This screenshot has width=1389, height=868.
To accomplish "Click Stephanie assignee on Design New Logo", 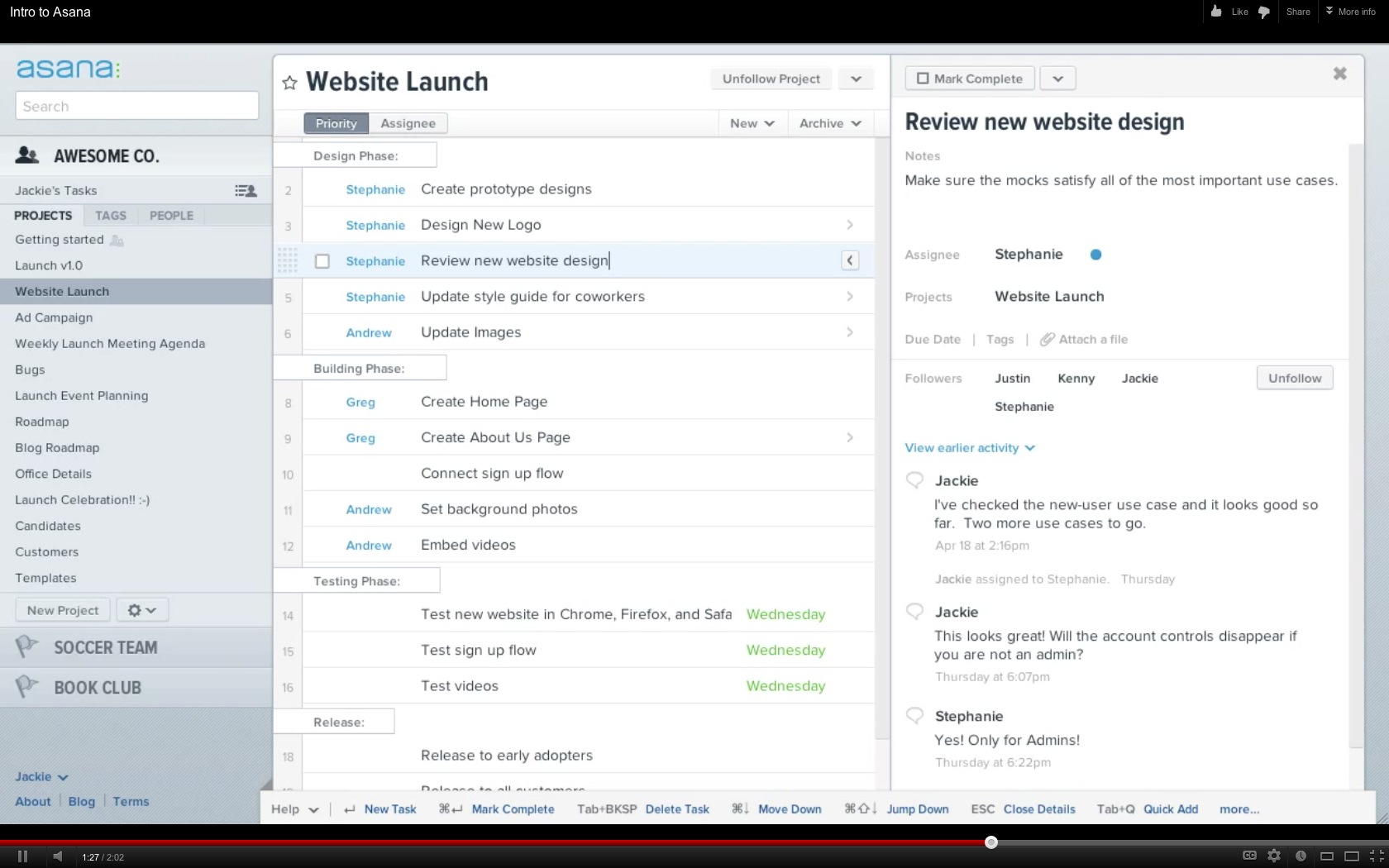I will pos(375,225).
